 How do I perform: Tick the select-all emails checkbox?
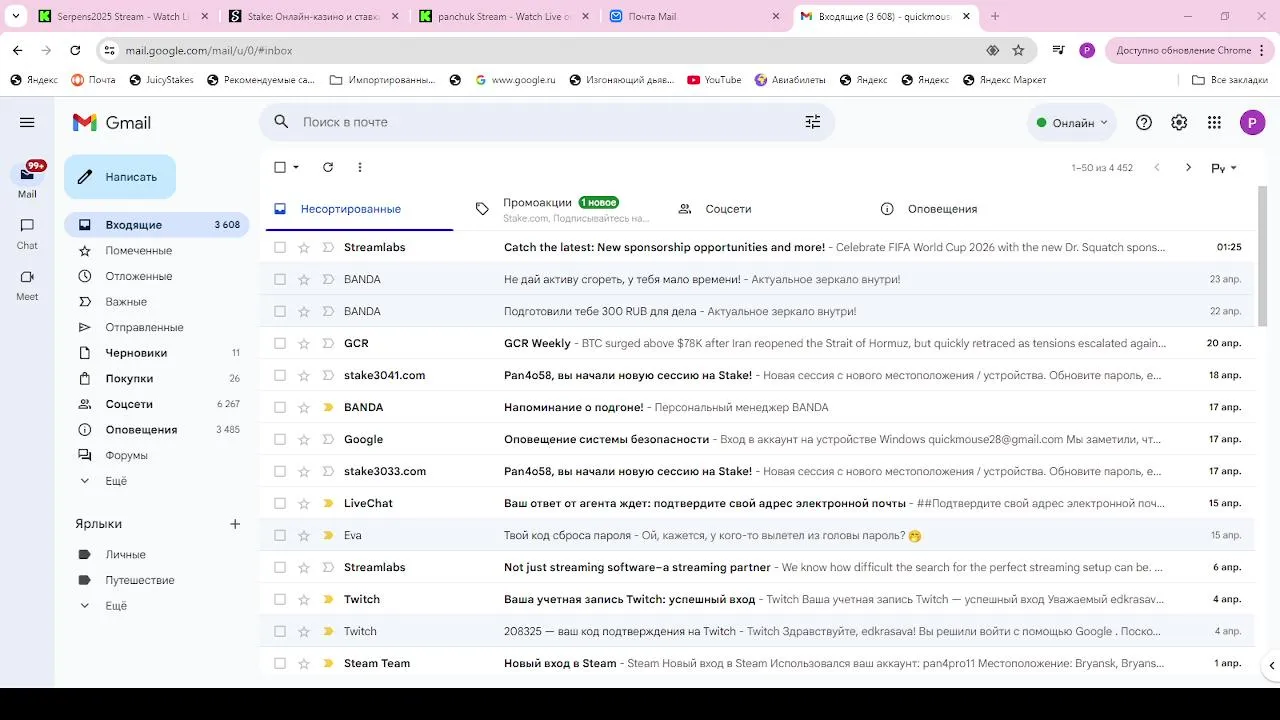tap(280, 167)
